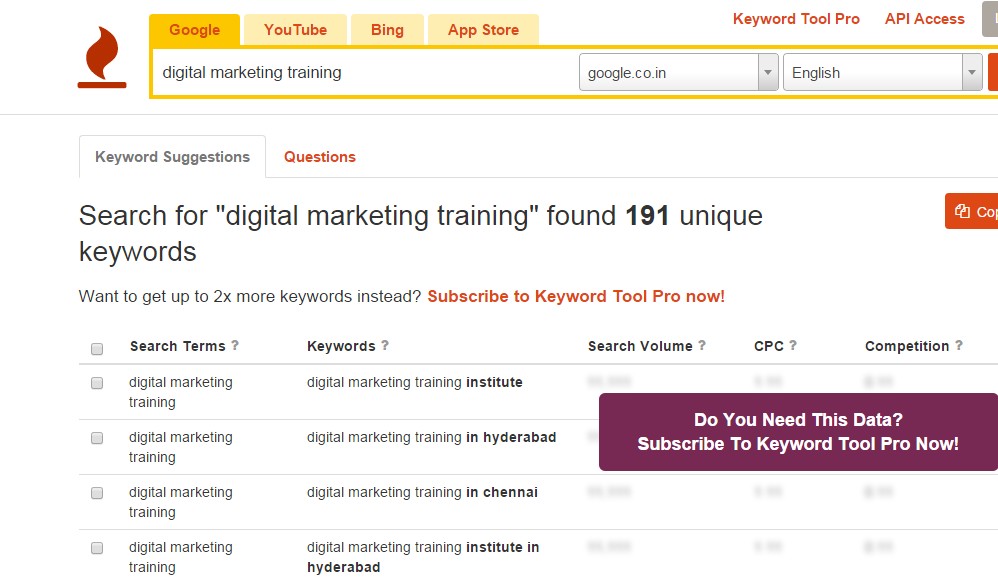998x581 pixels.
Task: Switch to the YouTube tab
Action: [295, 30]
